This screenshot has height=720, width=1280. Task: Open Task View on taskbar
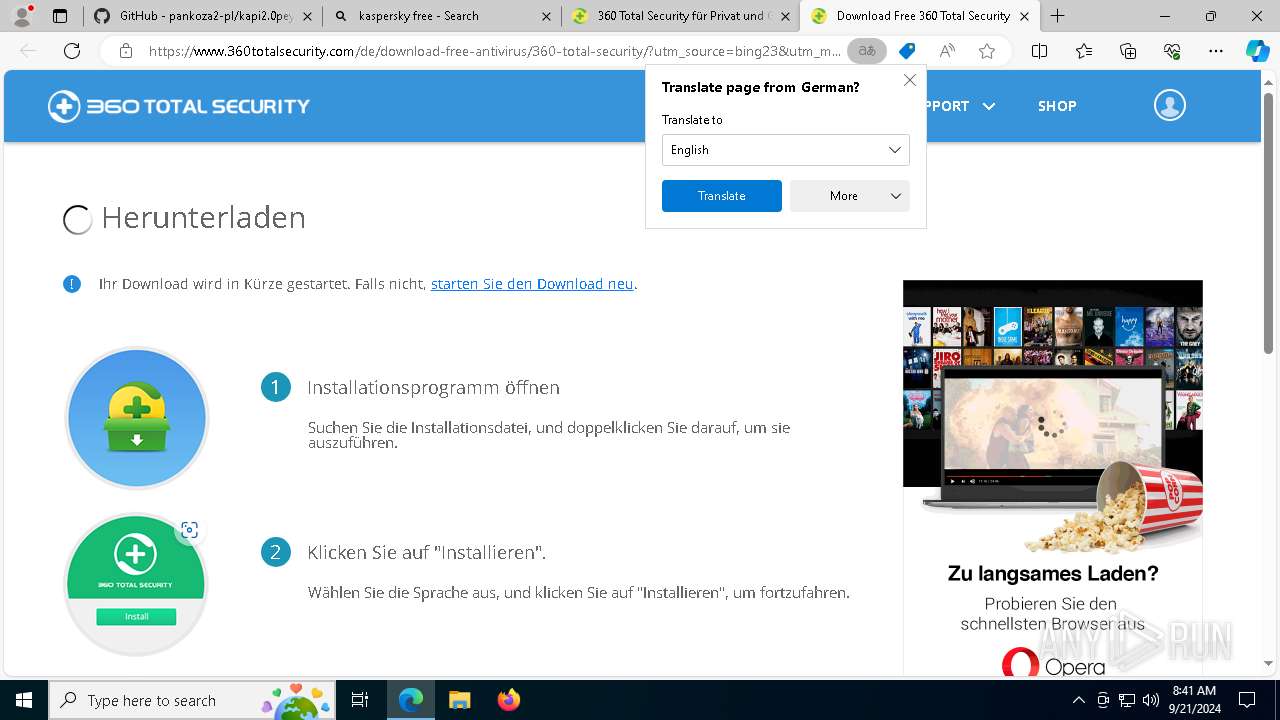point(360,700)
